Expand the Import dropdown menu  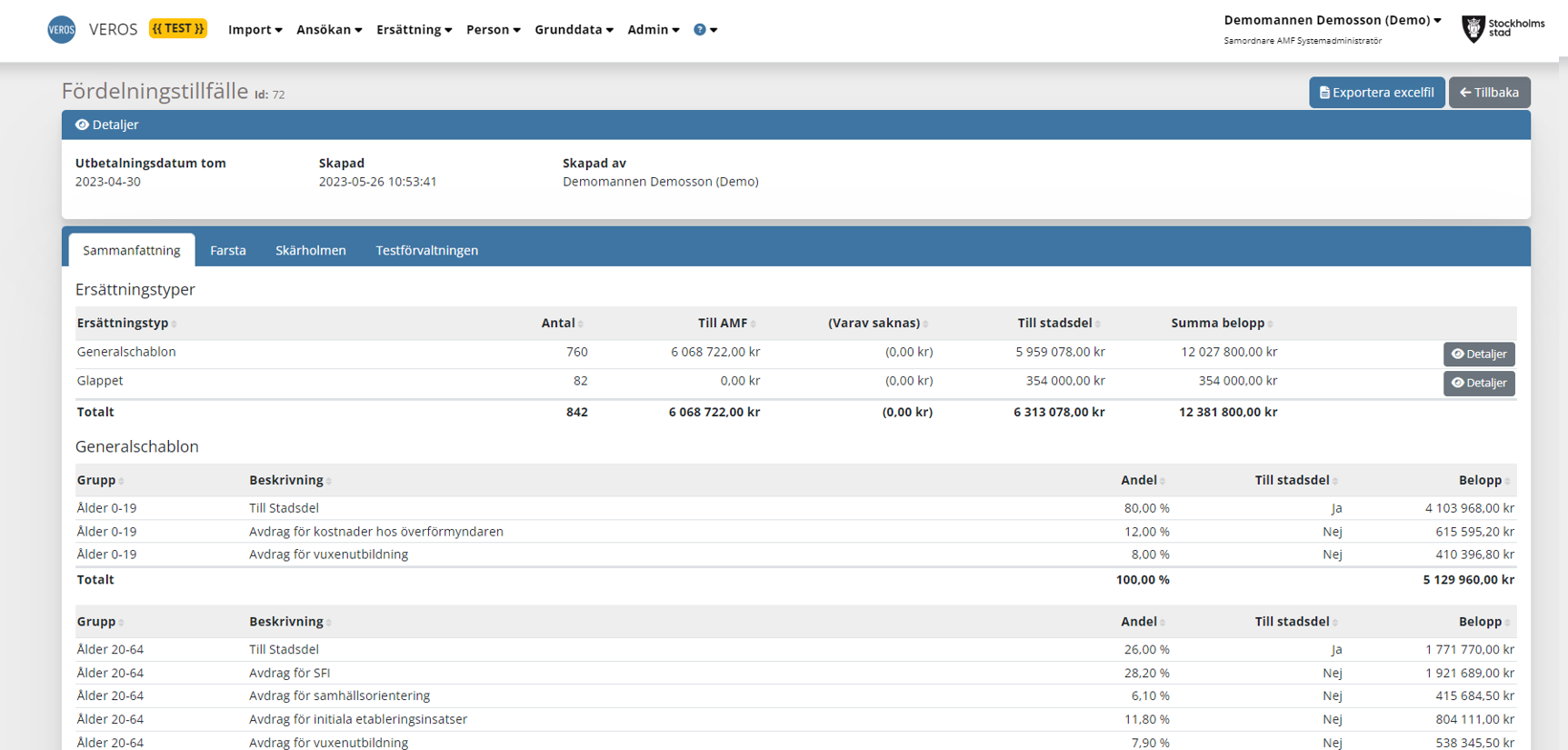[x=255, y=30]
